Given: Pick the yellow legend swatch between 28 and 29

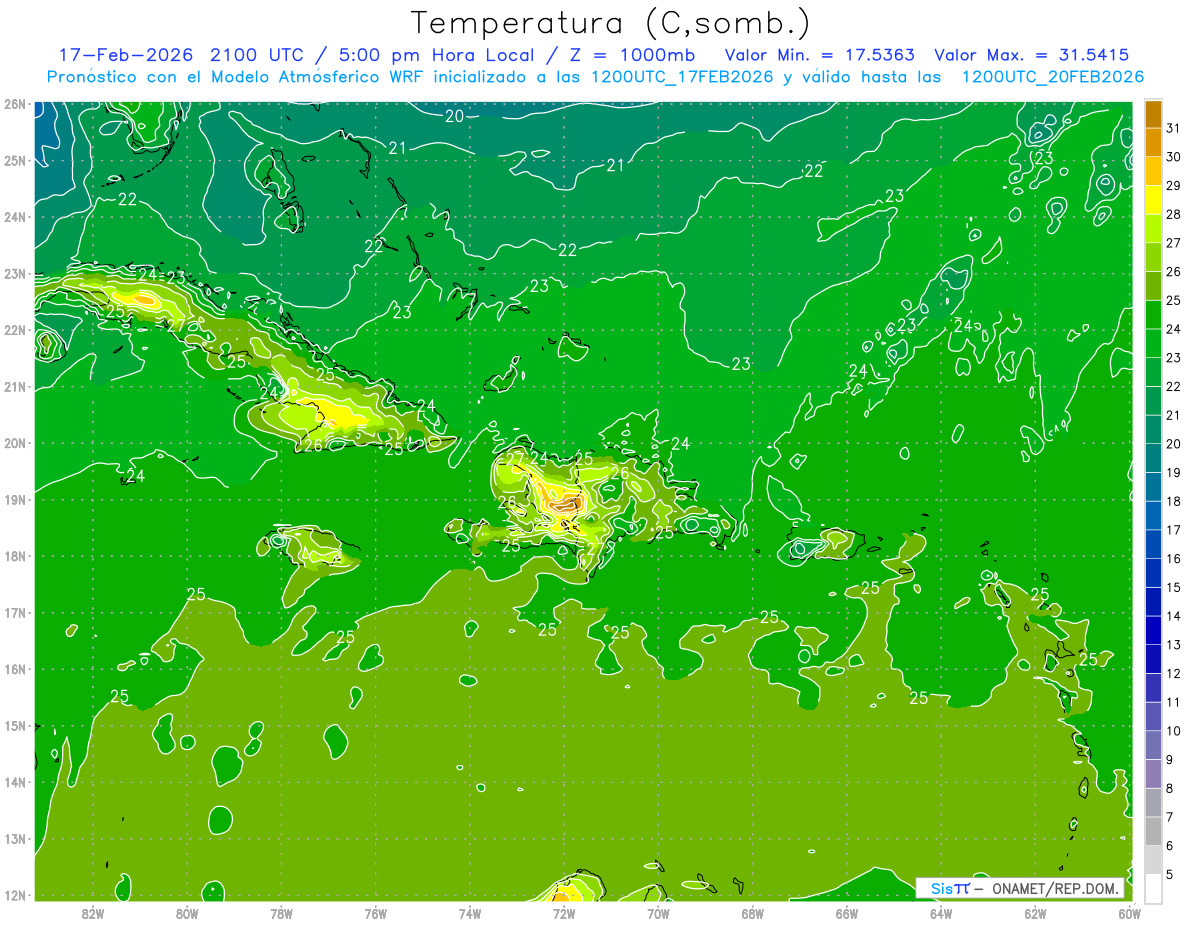Looking at the screenshot, I should pos(1153,200).
